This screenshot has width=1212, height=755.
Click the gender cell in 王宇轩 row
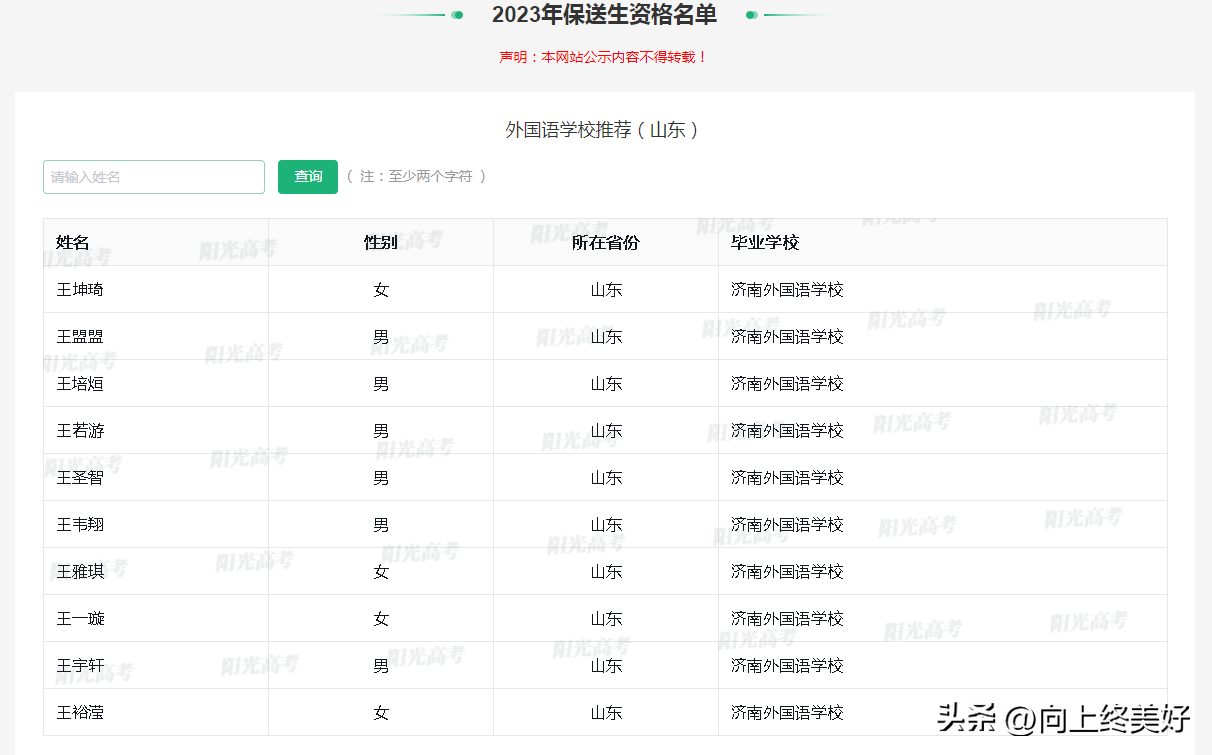(381, 666)
